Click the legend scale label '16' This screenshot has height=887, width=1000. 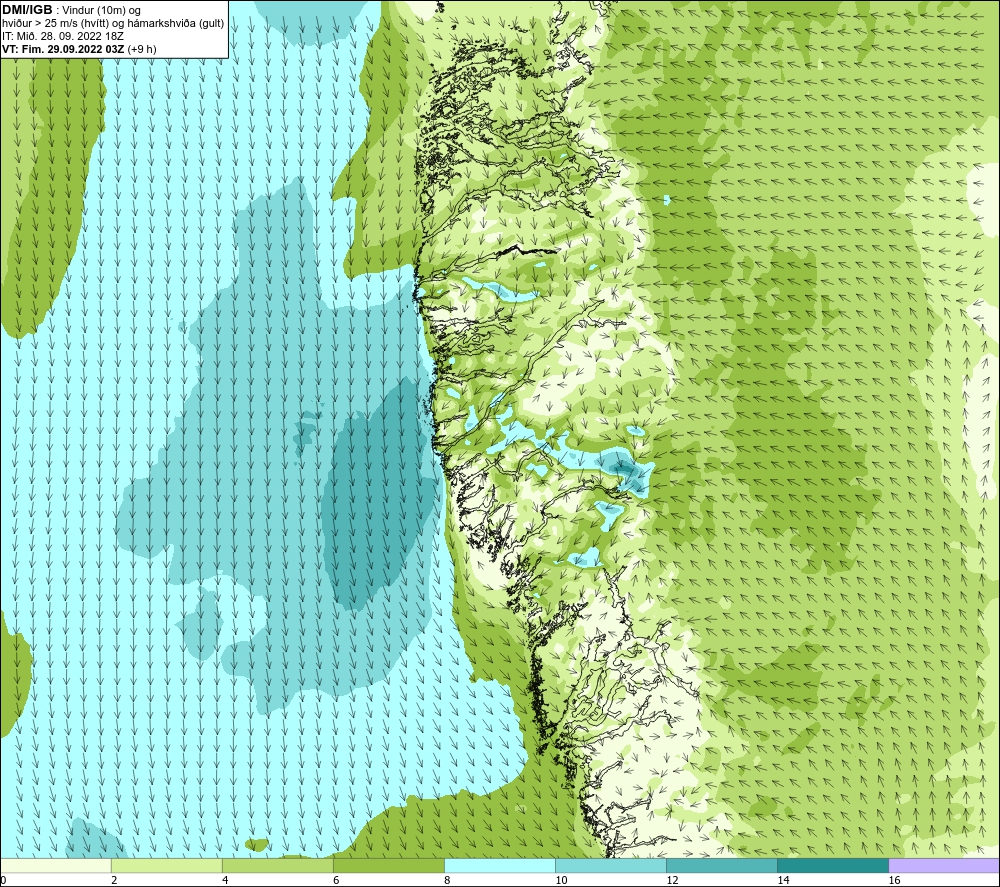click(x=893, y=881)
